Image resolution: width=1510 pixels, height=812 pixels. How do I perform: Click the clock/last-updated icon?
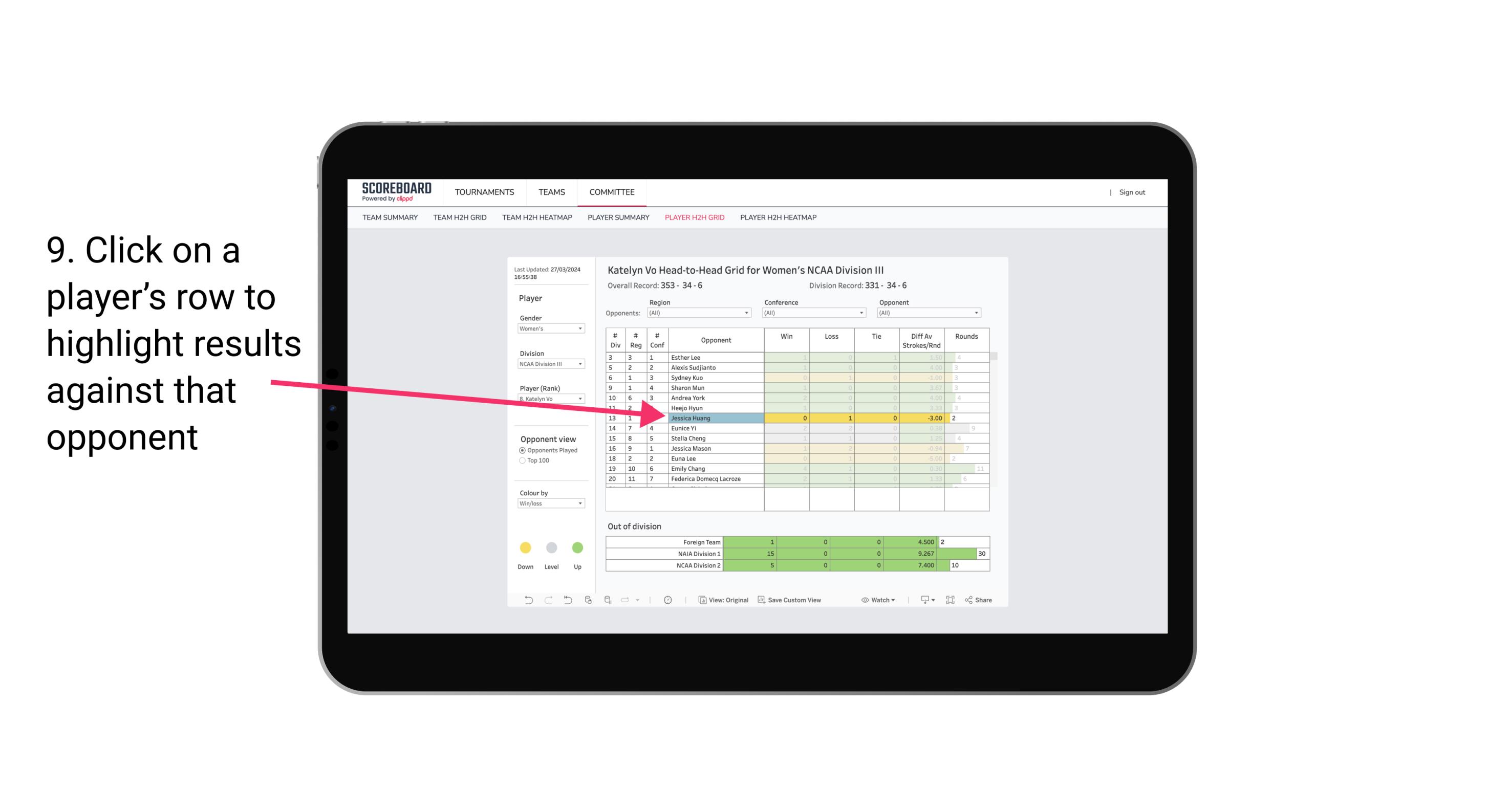click(x=668, y=601)
